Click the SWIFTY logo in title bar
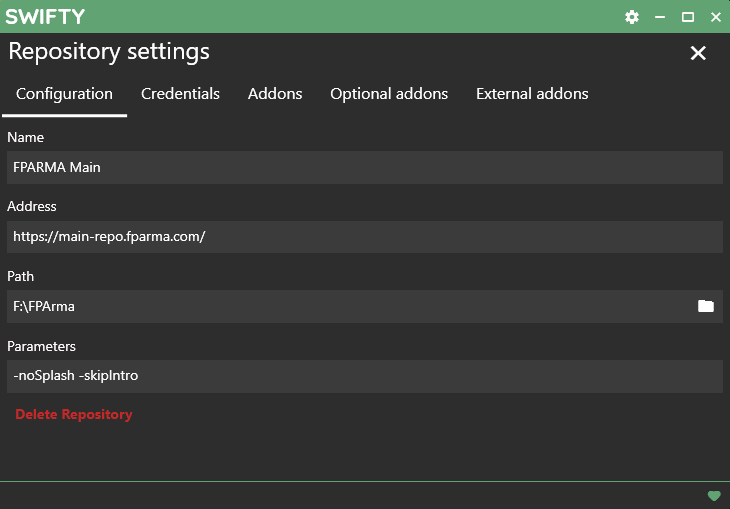 coord(45,17)
